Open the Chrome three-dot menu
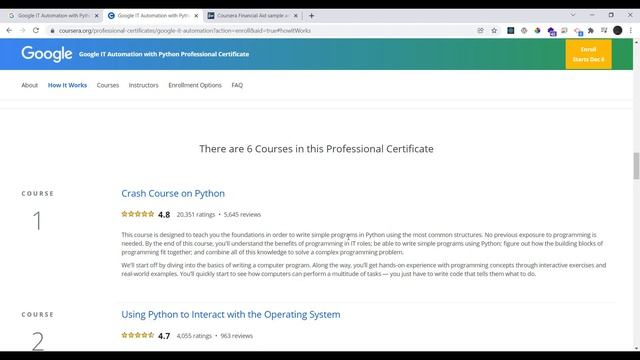The width and height of the screenshot is (640, 360). [631, 31]
